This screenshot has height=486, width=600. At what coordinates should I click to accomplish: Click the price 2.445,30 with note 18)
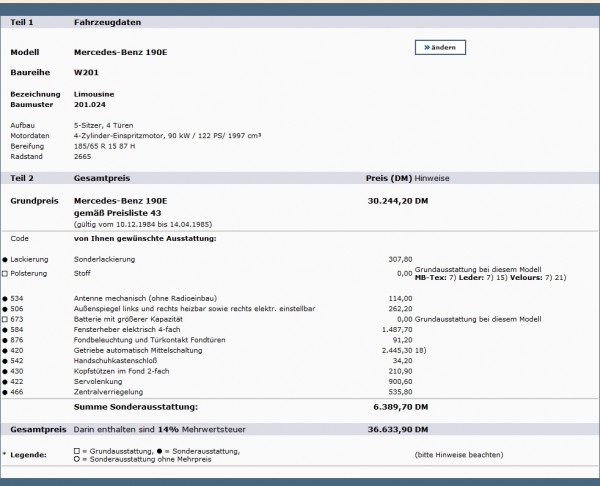(404, 350)
